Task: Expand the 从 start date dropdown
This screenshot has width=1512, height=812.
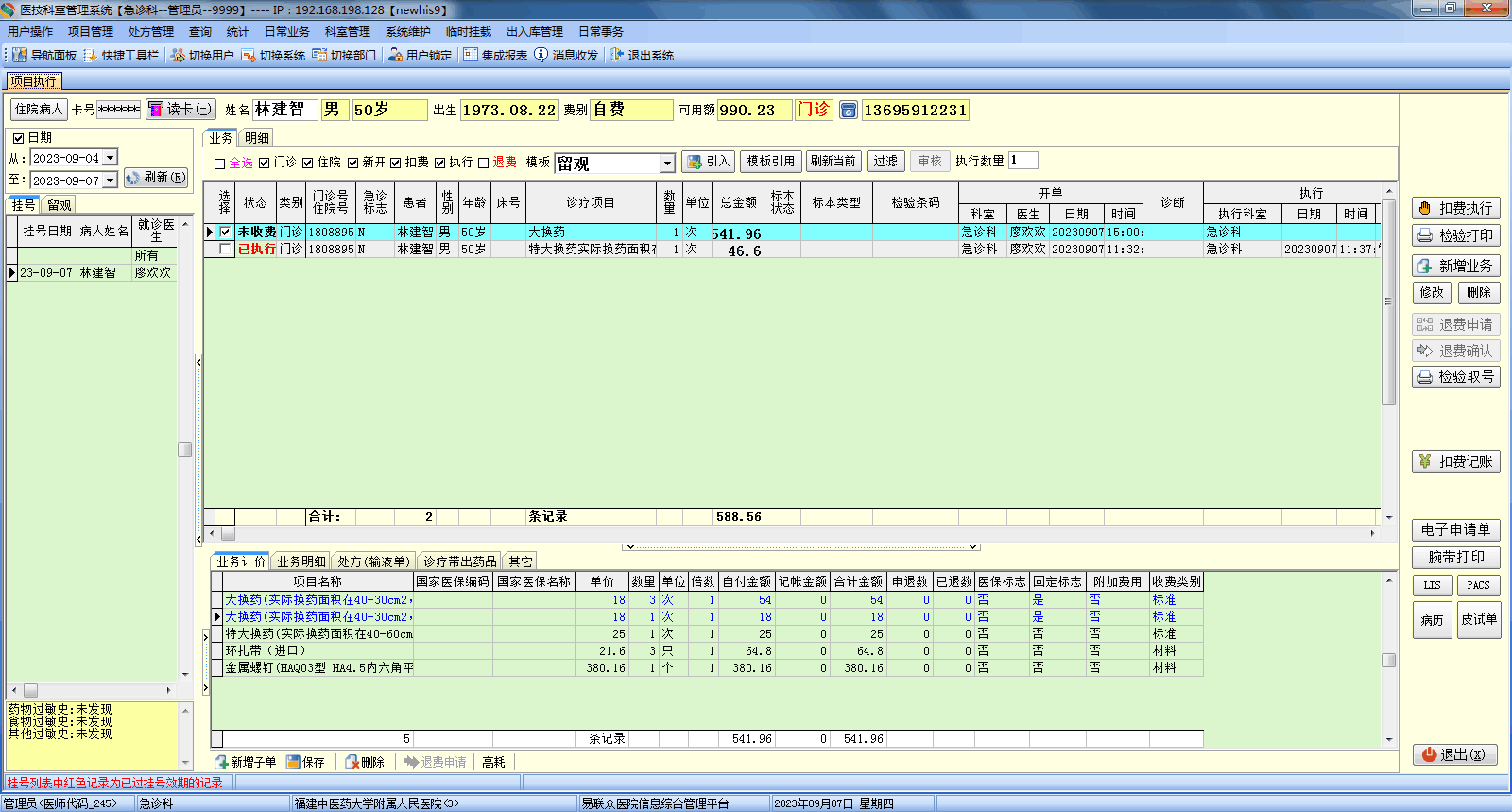Action: point(110,158)
